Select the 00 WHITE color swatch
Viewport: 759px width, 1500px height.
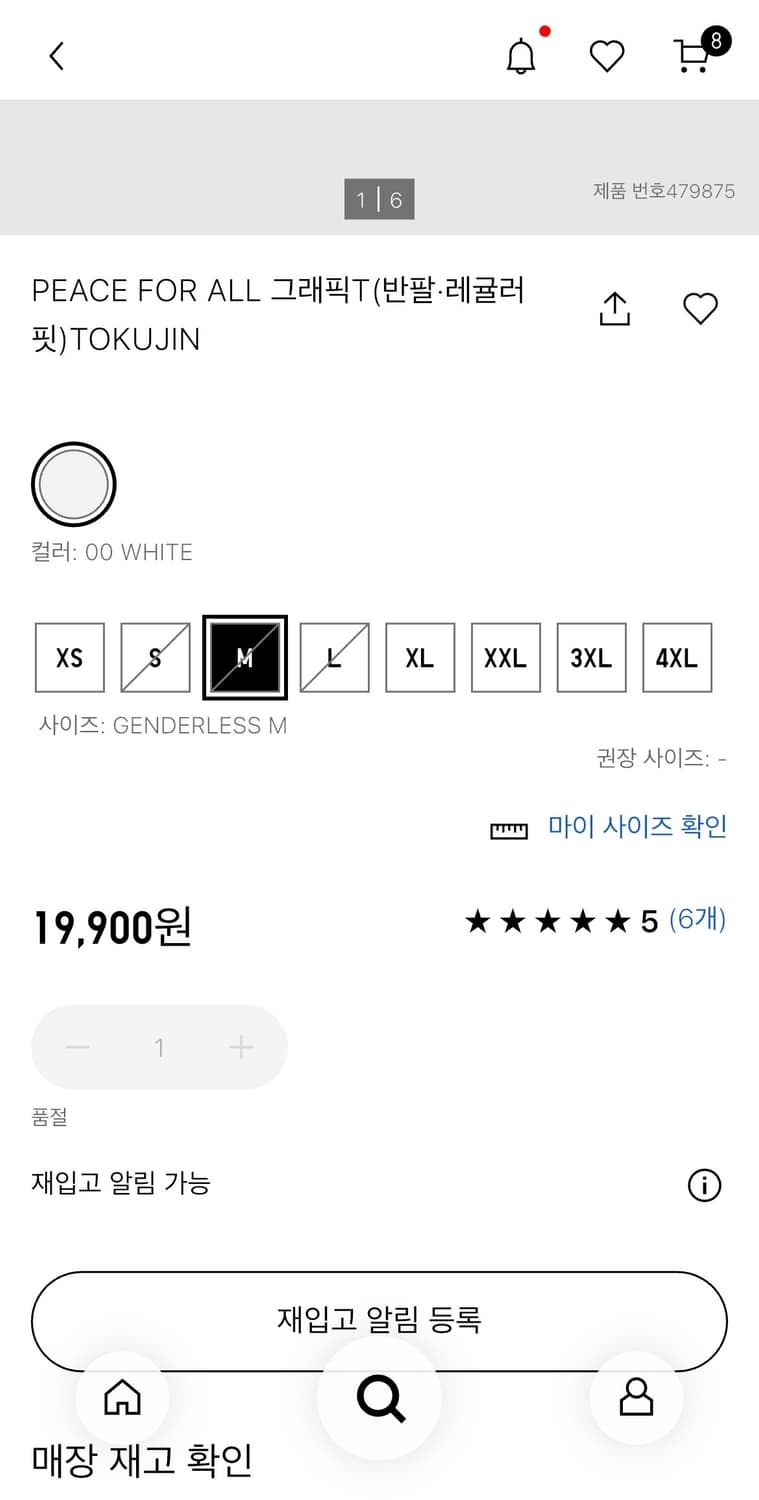point(74,484)
